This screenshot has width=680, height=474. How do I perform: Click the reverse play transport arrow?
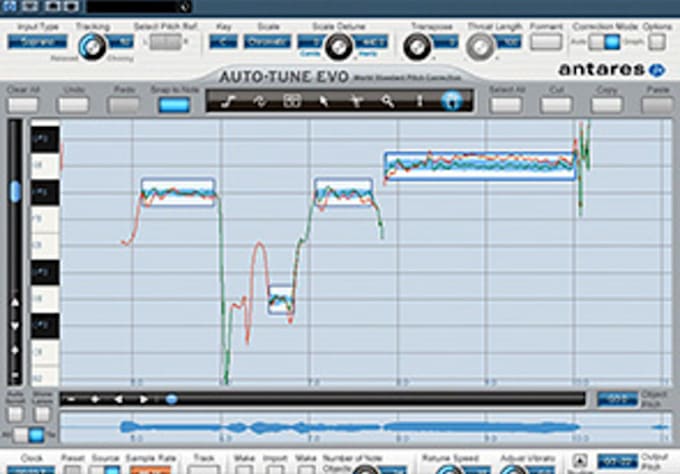(x=118, y=399)
